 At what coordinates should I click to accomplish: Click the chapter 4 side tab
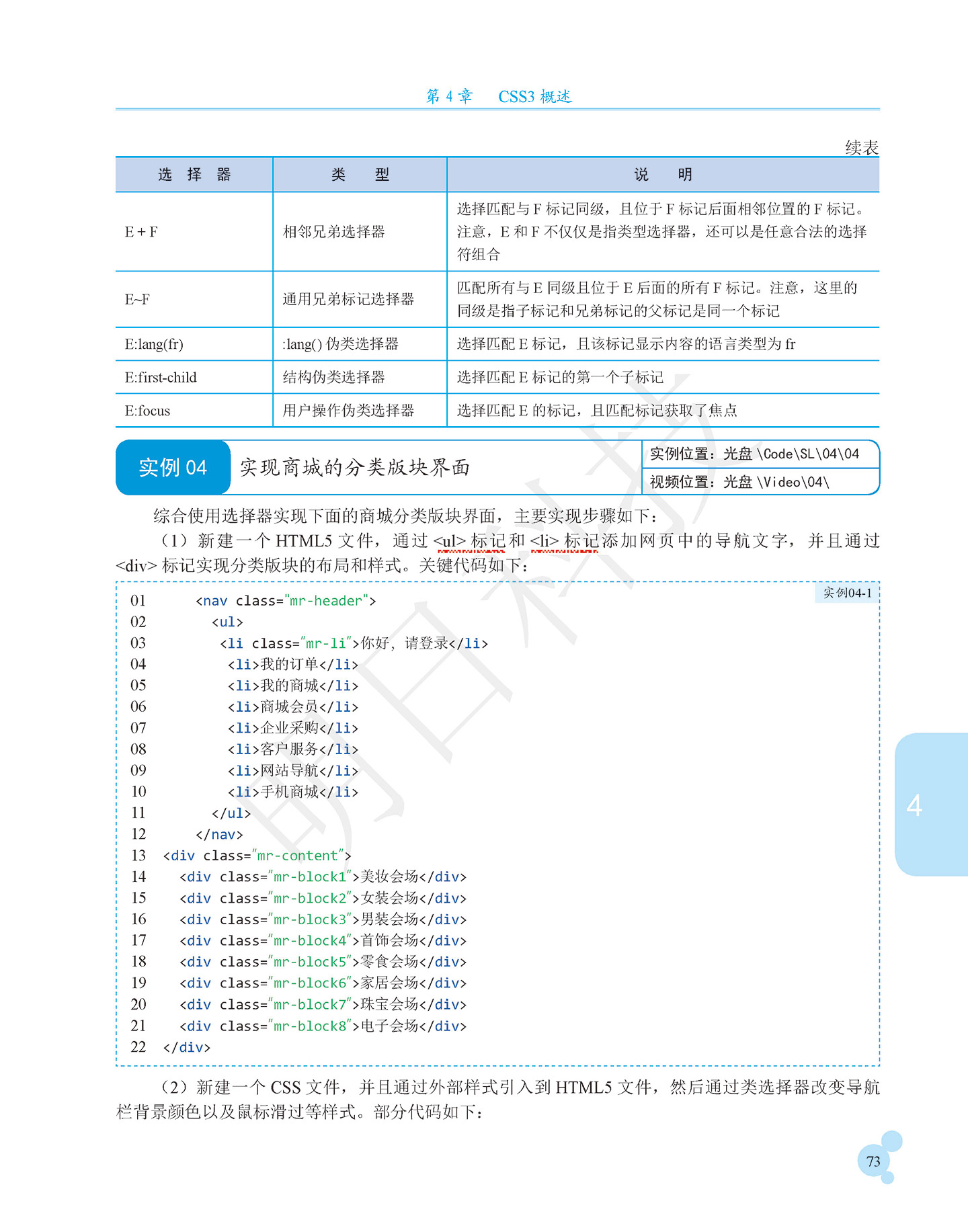click(931, 804)
